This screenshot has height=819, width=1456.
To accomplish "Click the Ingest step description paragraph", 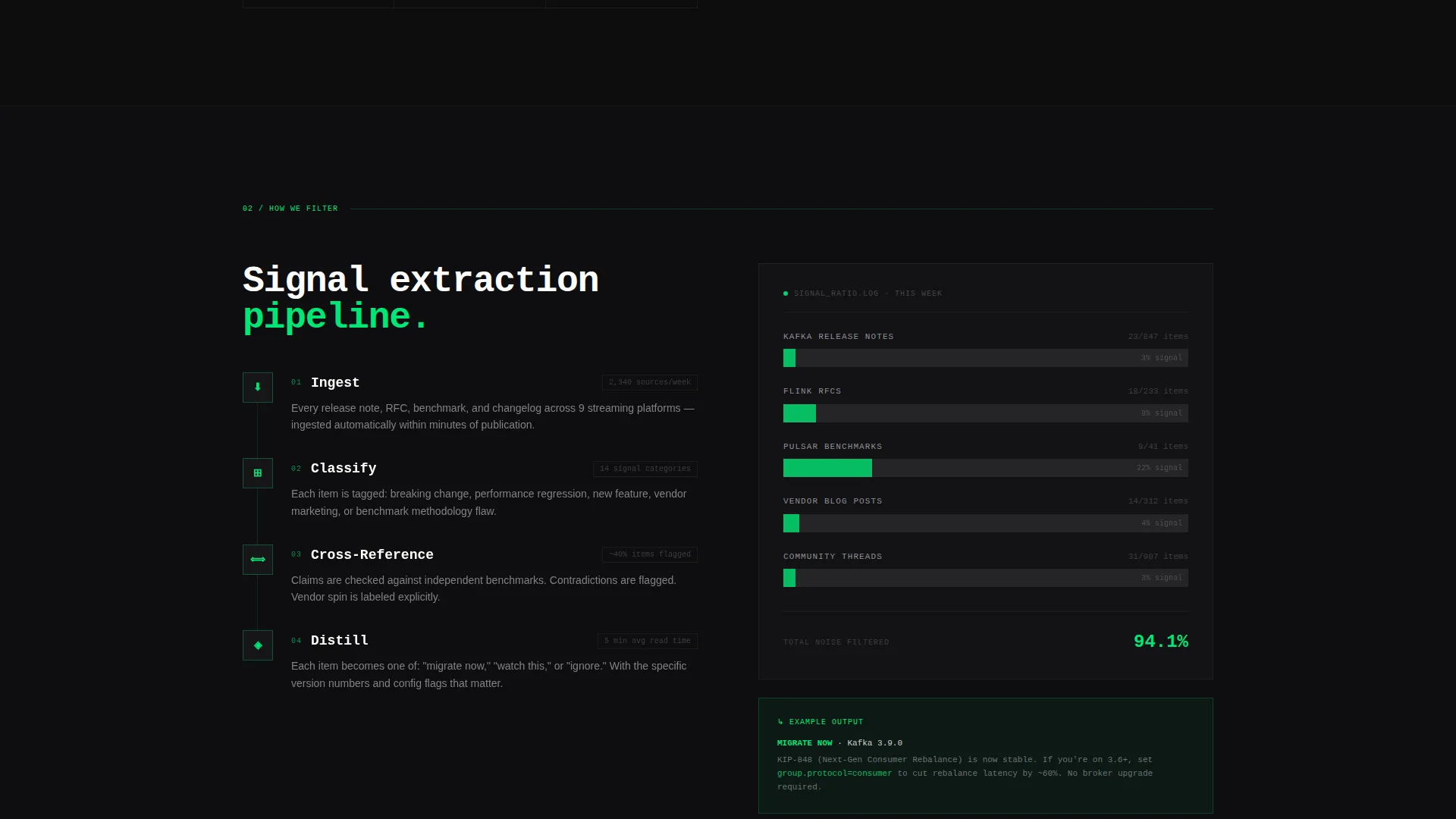I will point(493,416).
